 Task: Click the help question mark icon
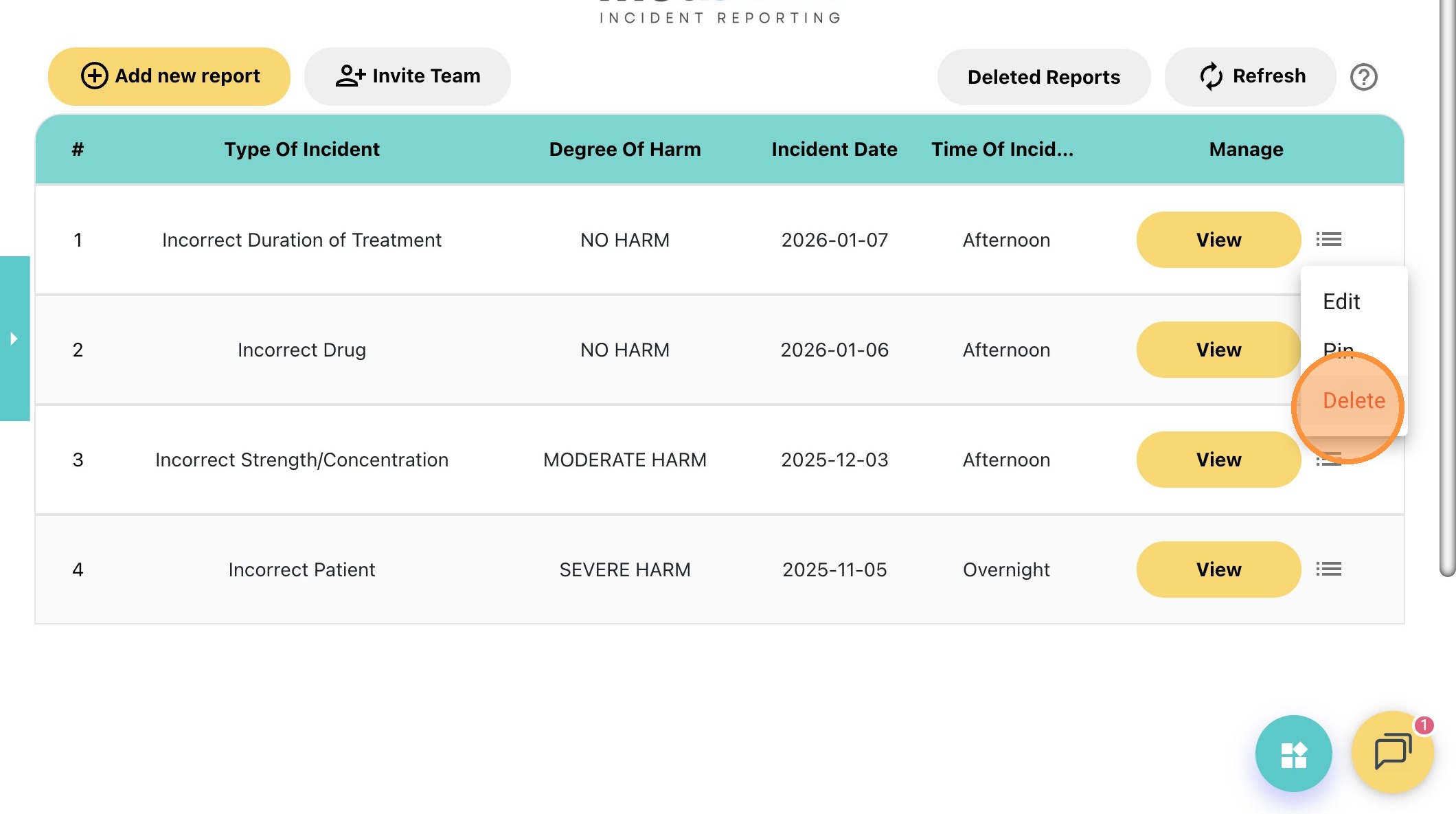click(1363, 77)
